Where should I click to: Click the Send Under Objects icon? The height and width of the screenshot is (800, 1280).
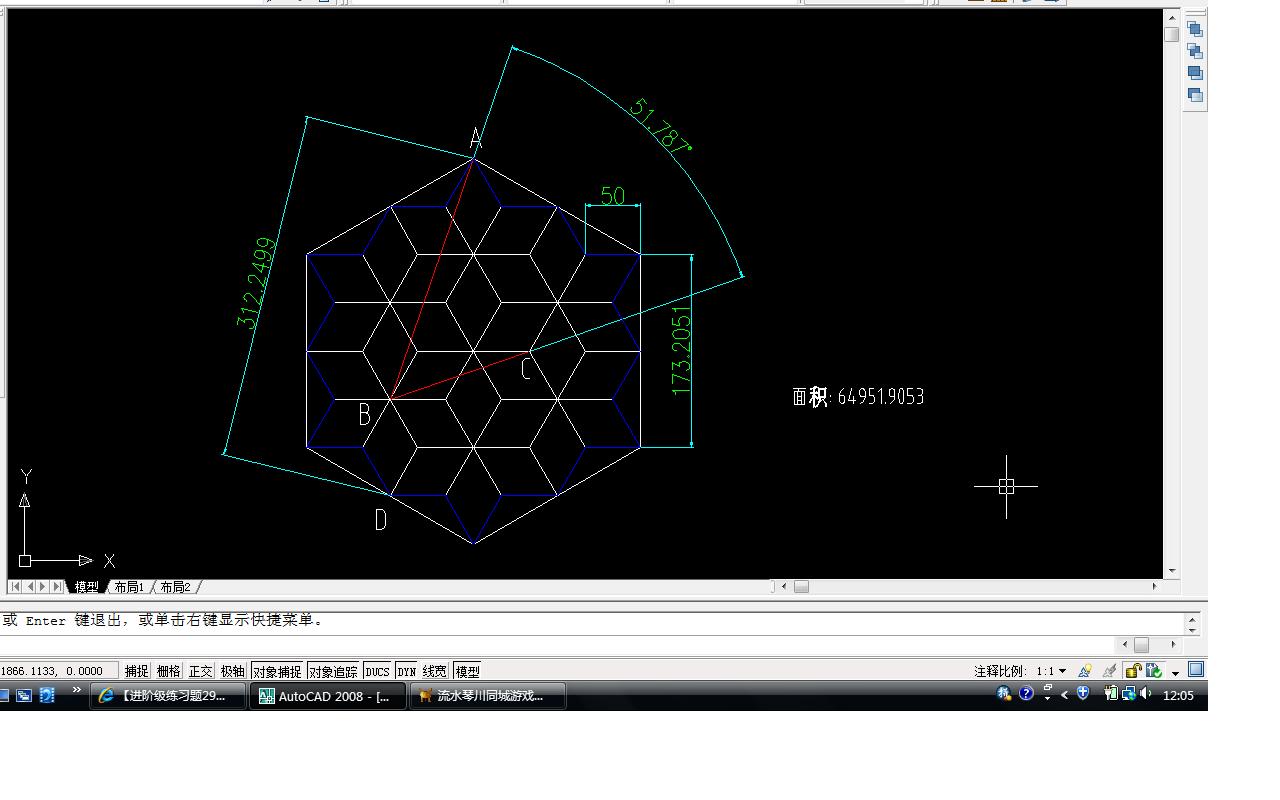[x=1195, y=95]
